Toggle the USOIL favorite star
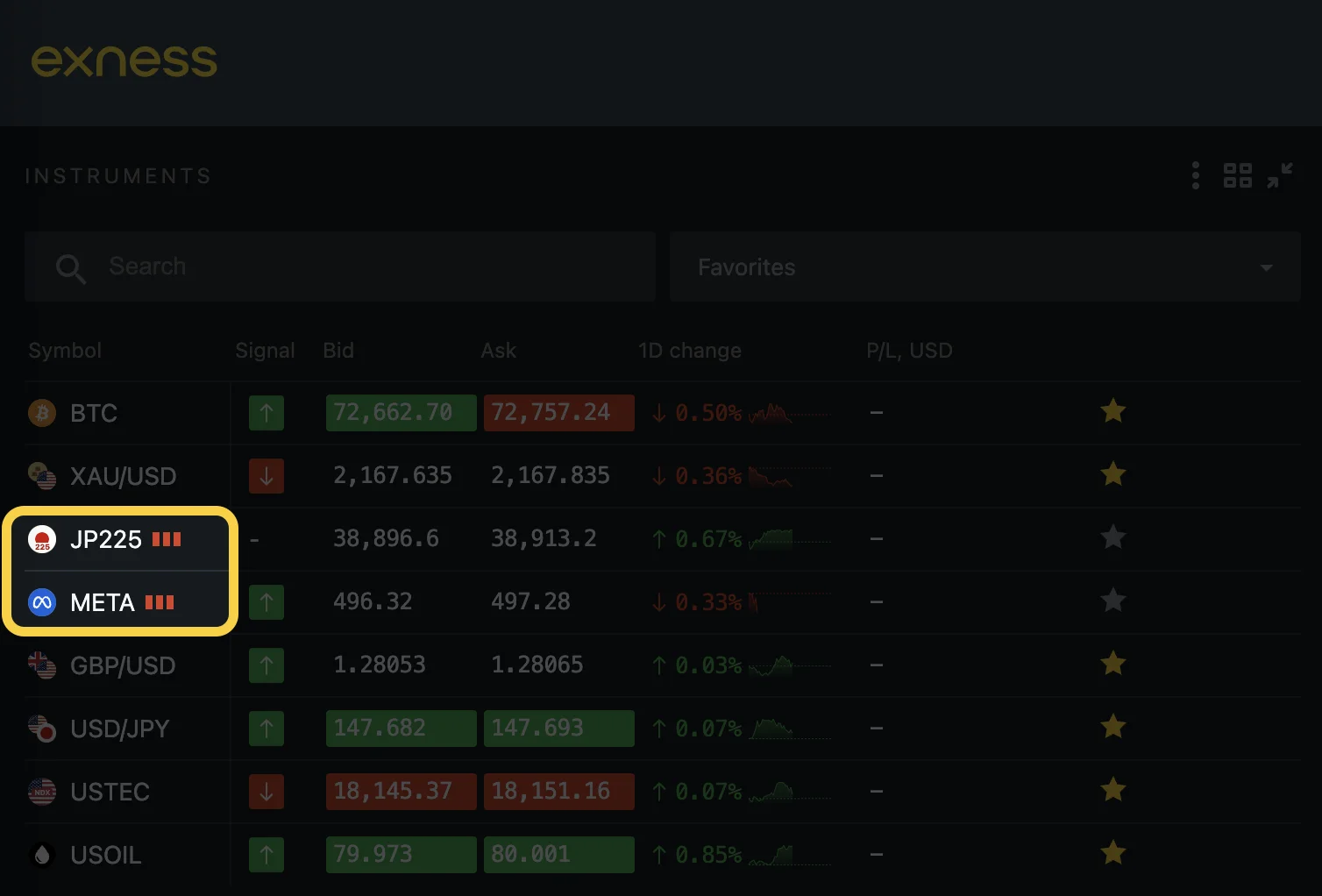Screen dimensions: 1322x896 pyautogui.click(x=1113, y=852)
